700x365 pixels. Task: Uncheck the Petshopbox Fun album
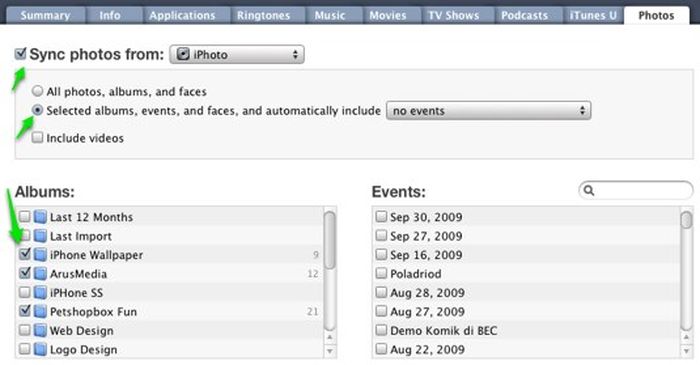[x=25, y=311]
